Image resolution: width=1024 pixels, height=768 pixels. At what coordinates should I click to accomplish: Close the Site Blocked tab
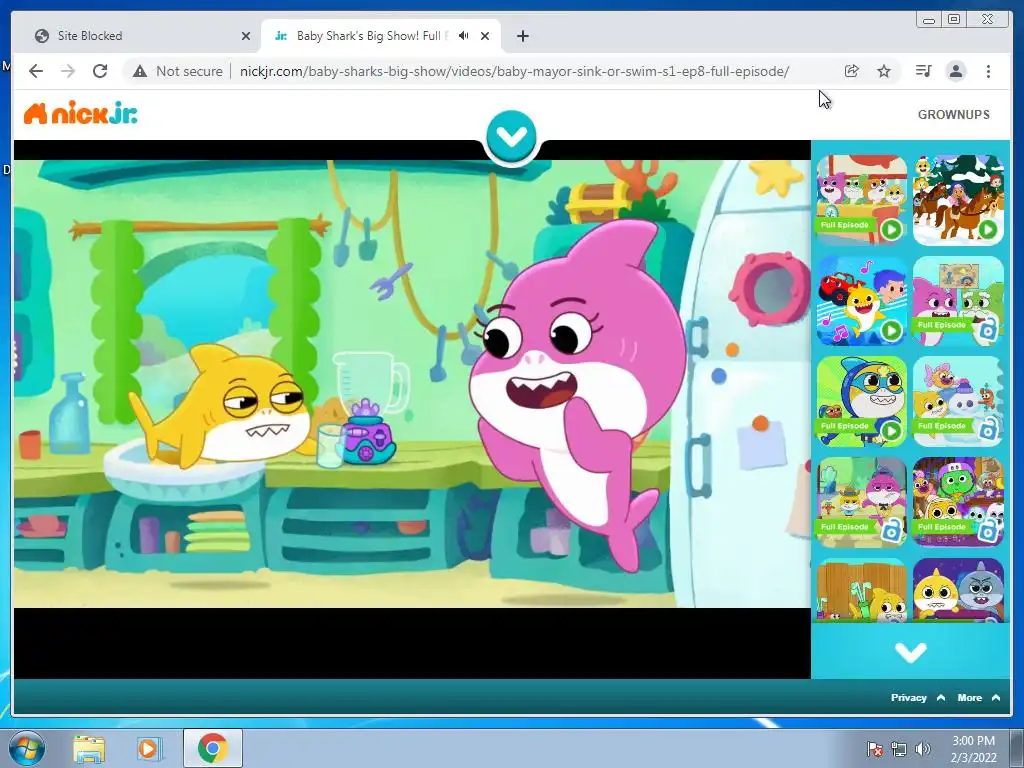click(246, 36)
